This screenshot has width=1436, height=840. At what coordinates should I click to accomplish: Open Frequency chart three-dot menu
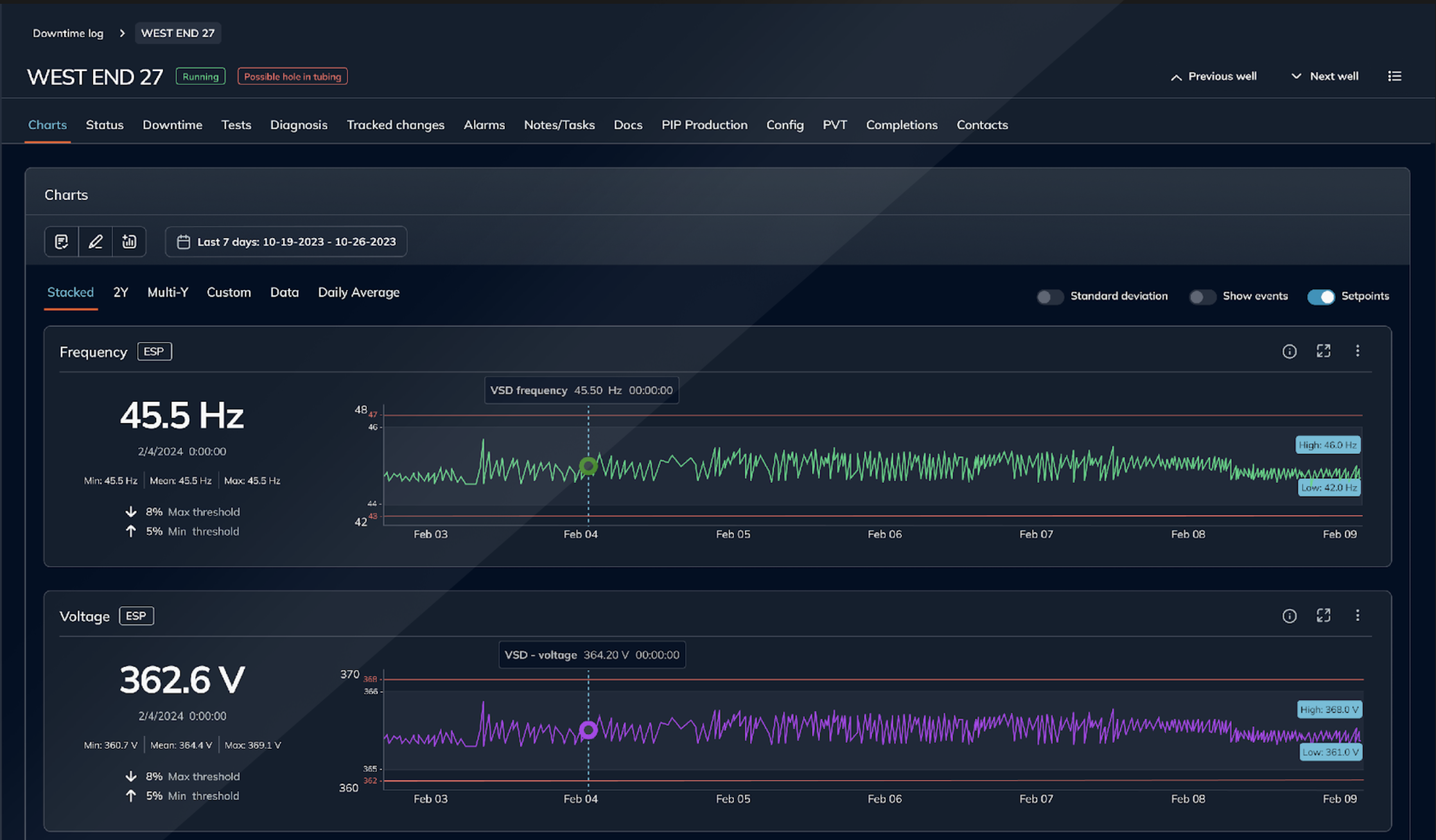pyautogui.click(x=1357, y=351)
